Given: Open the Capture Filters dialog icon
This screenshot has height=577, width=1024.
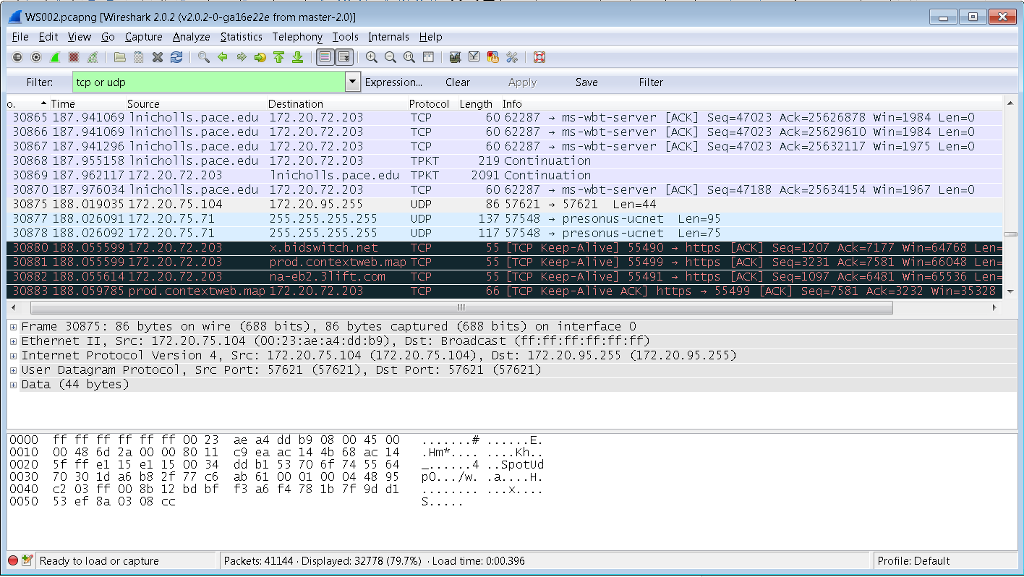Looking at the screenshot, I should (x=454, y=57).
